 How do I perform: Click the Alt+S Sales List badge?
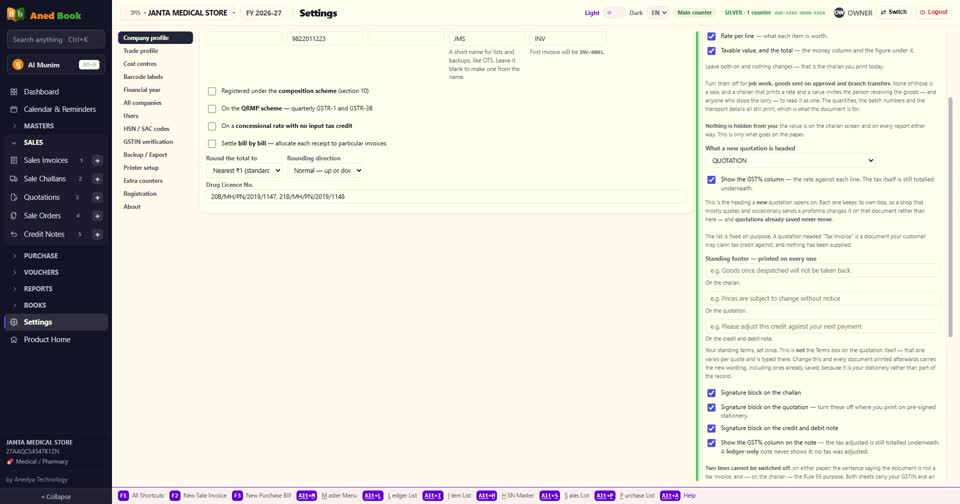(x=549, y=495)
